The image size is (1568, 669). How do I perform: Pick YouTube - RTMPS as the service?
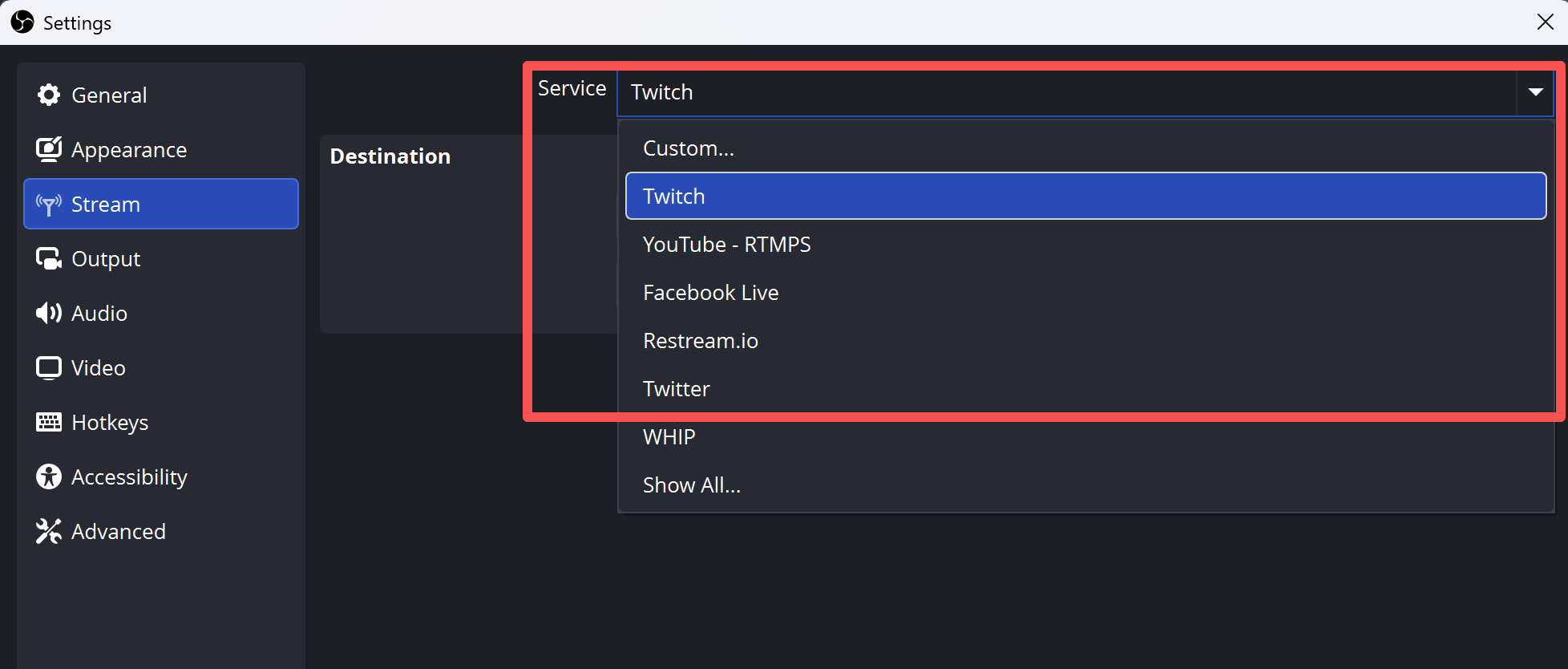tap(1085, 245)
